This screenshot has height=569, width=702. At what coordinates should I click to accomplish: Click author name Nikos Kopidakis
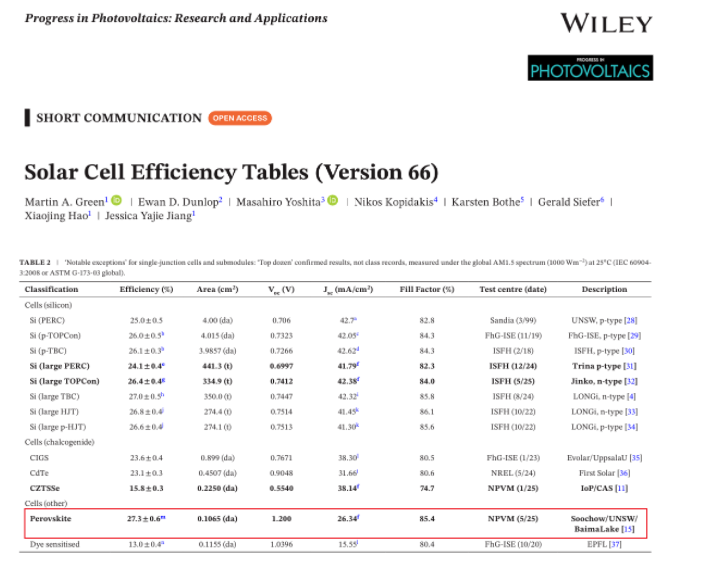tap(392, 202)
